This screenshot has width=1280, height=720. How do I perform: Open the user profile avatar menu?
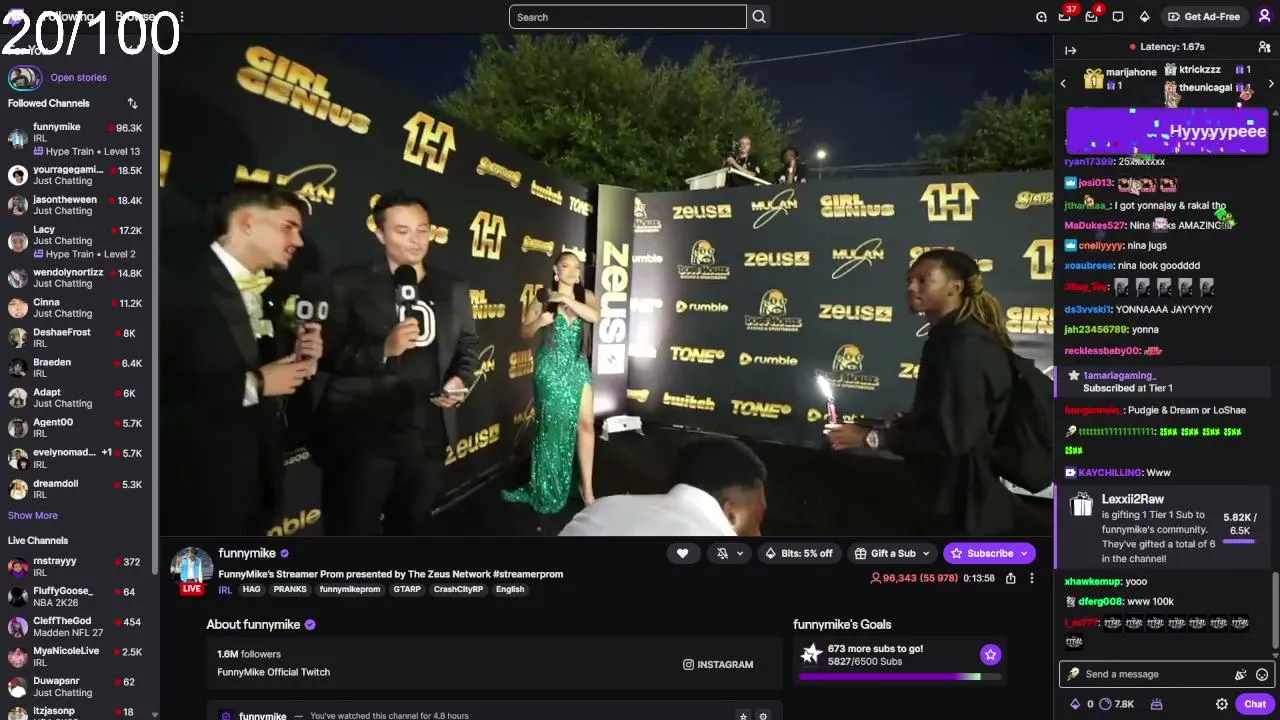tap(1264, 17)
